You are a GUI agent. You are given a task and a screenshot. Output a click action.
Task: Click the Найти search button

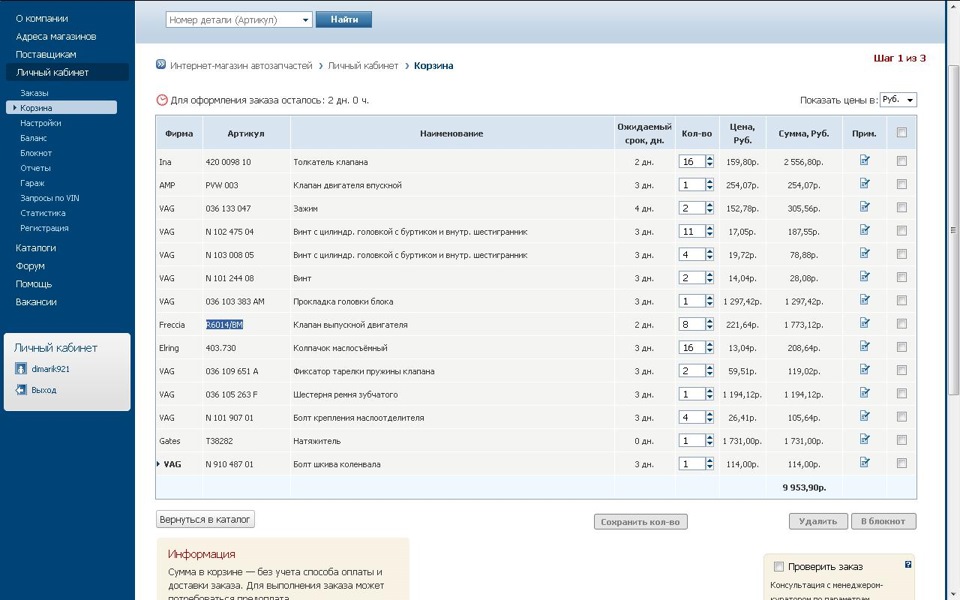pyautogui.click(x=344, y=20)
